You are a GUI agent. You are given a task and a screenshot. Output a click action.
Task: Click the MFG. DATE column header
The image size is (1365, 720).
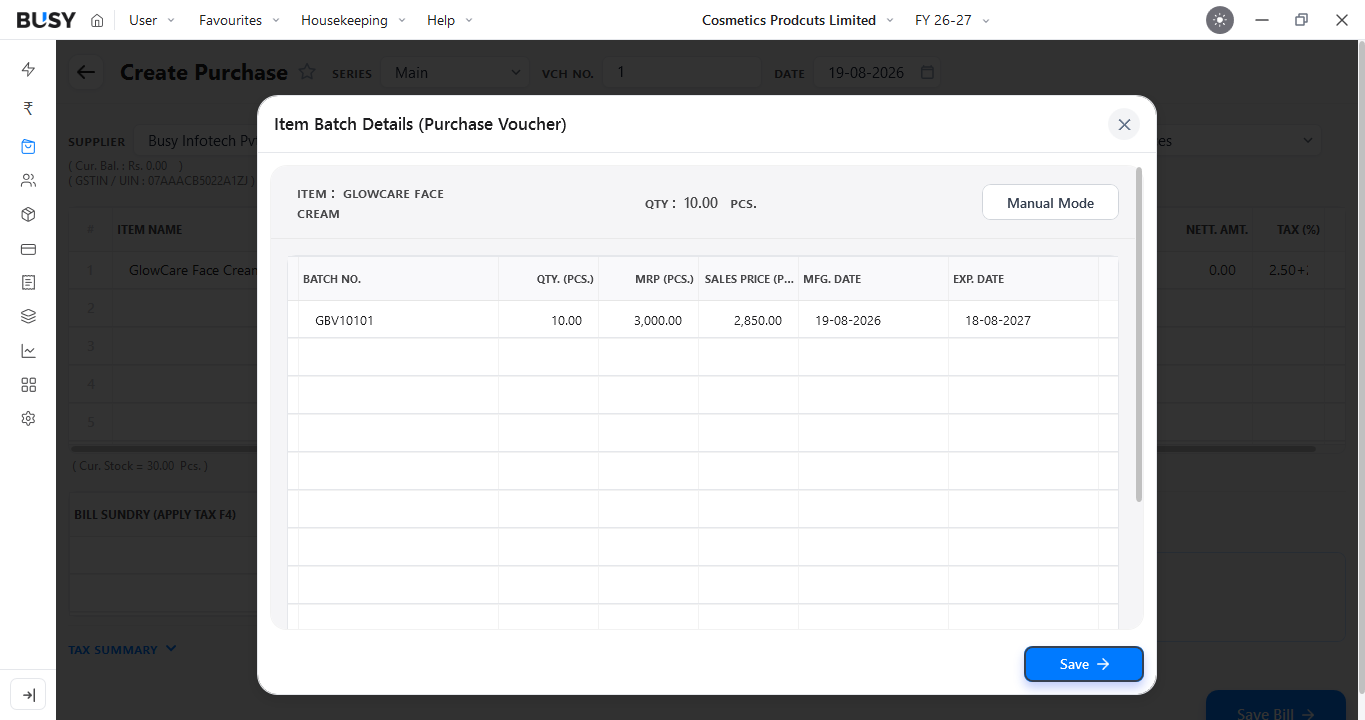[873, 279]
